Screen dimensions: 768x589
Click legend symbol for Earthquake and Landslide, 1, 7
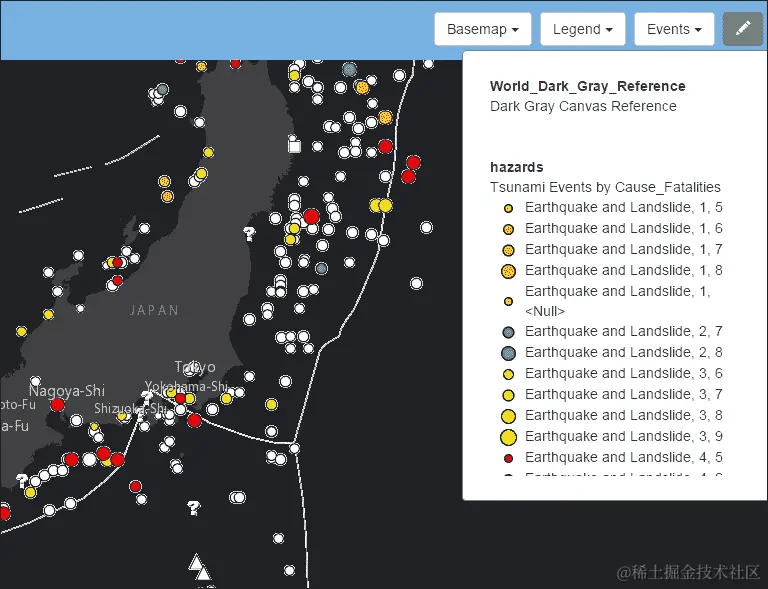[508, 250]
